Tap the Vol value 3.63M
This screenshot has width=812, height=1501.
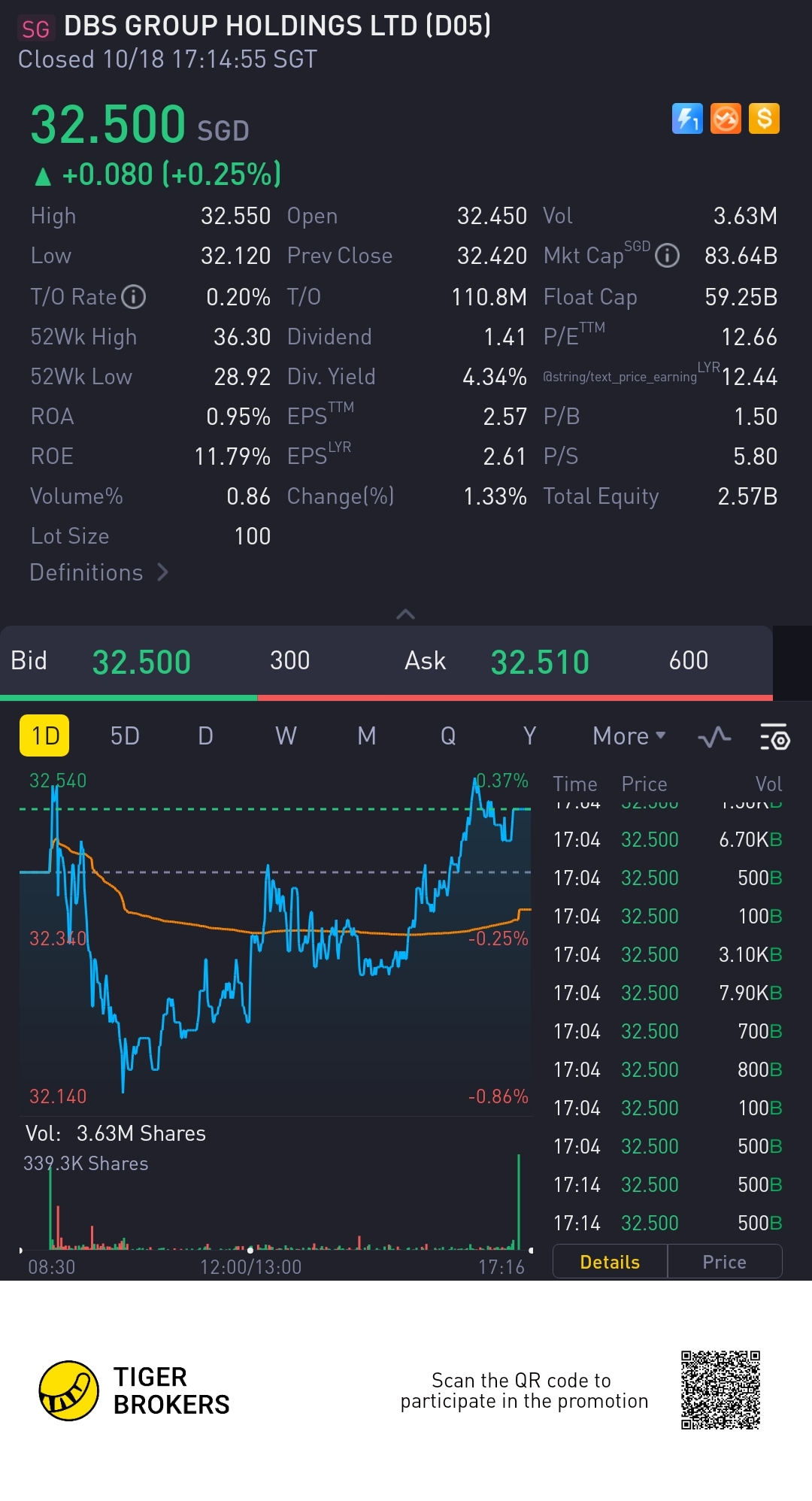point(745,216)
